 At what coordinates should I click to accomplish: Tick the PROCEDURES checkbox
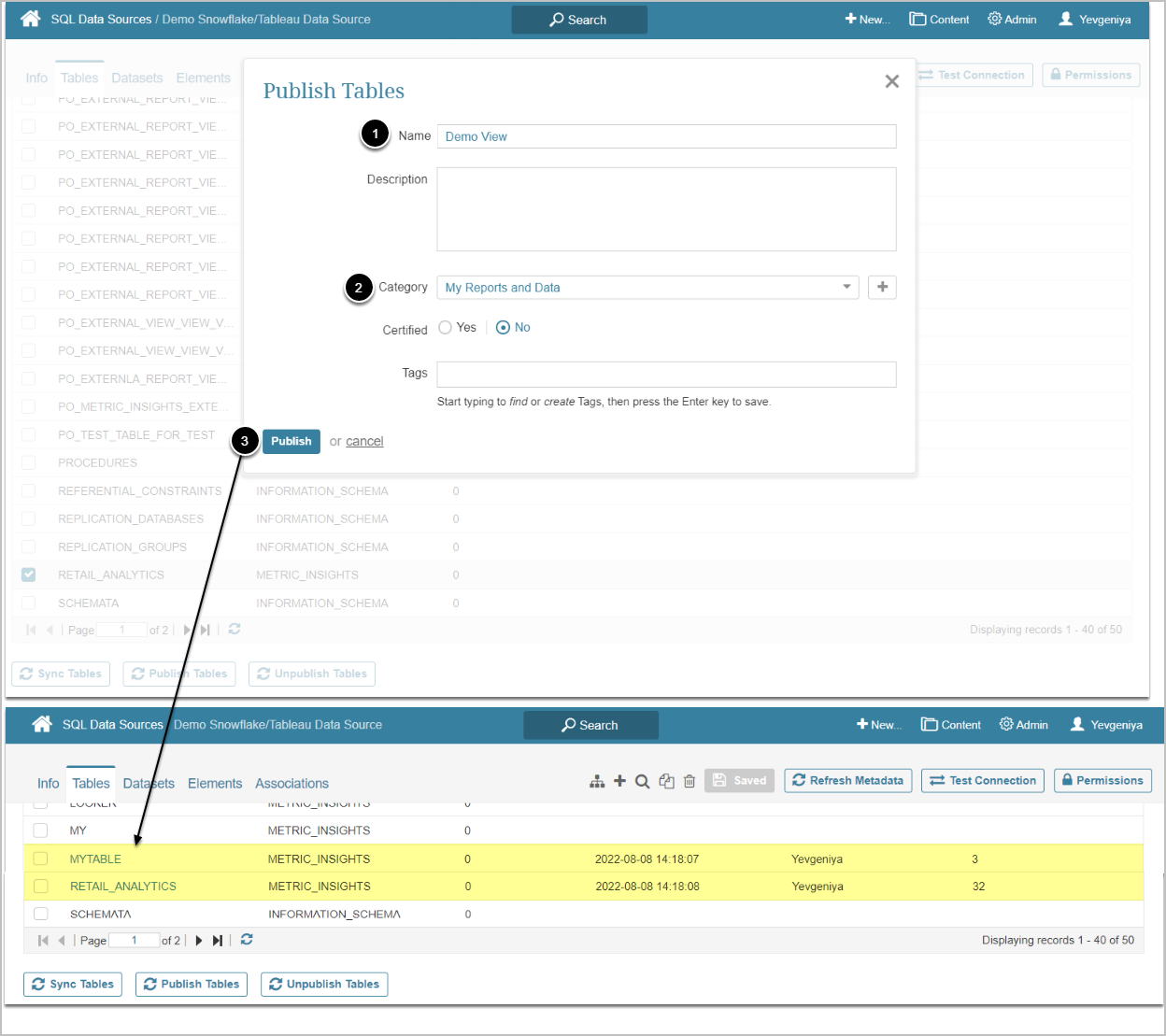[x=29, y=462]
